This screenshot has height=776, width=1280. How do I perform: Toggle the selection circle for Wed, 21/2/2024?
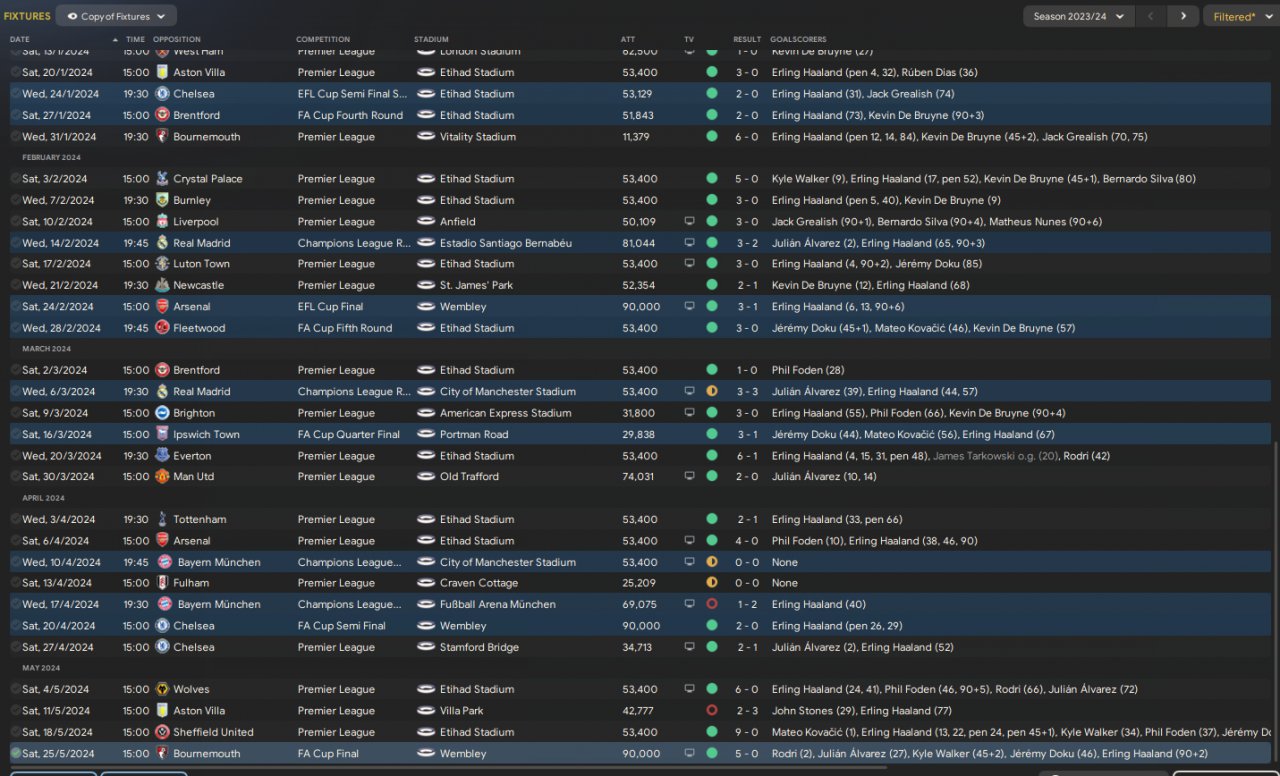coord(15,285)
